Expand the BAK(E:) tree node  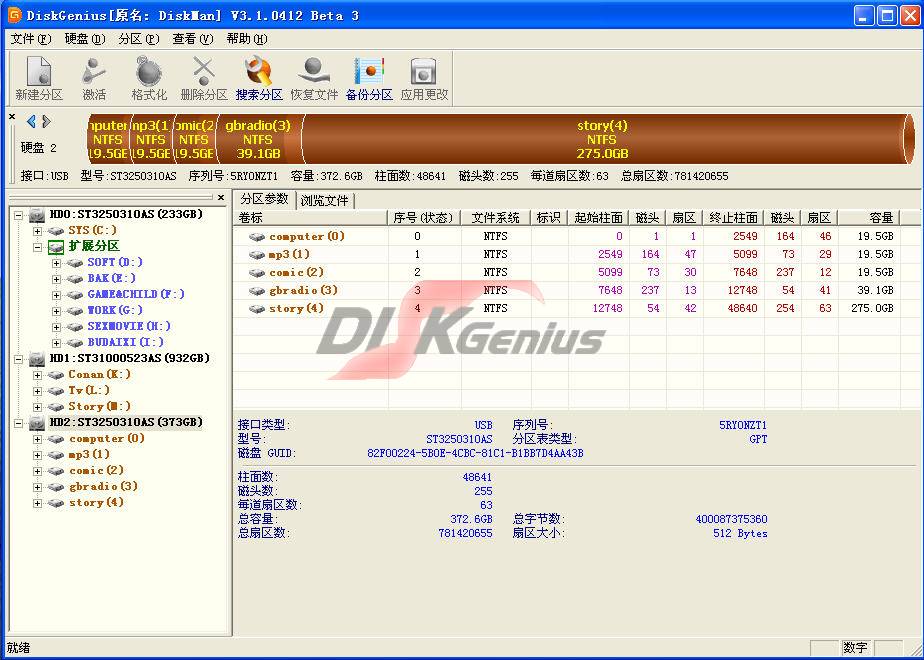57,279
